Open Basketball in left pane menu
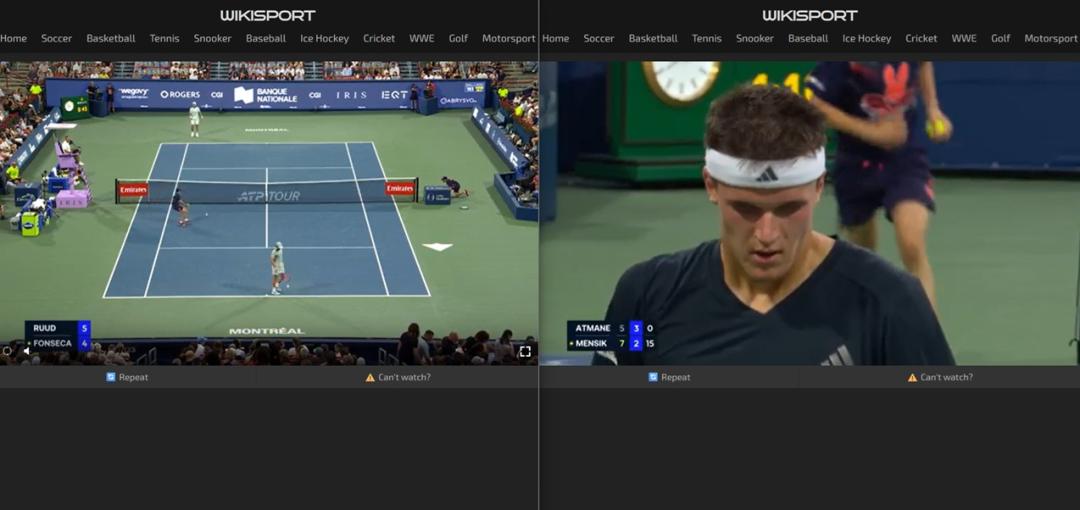 click(x=111, y=39)
